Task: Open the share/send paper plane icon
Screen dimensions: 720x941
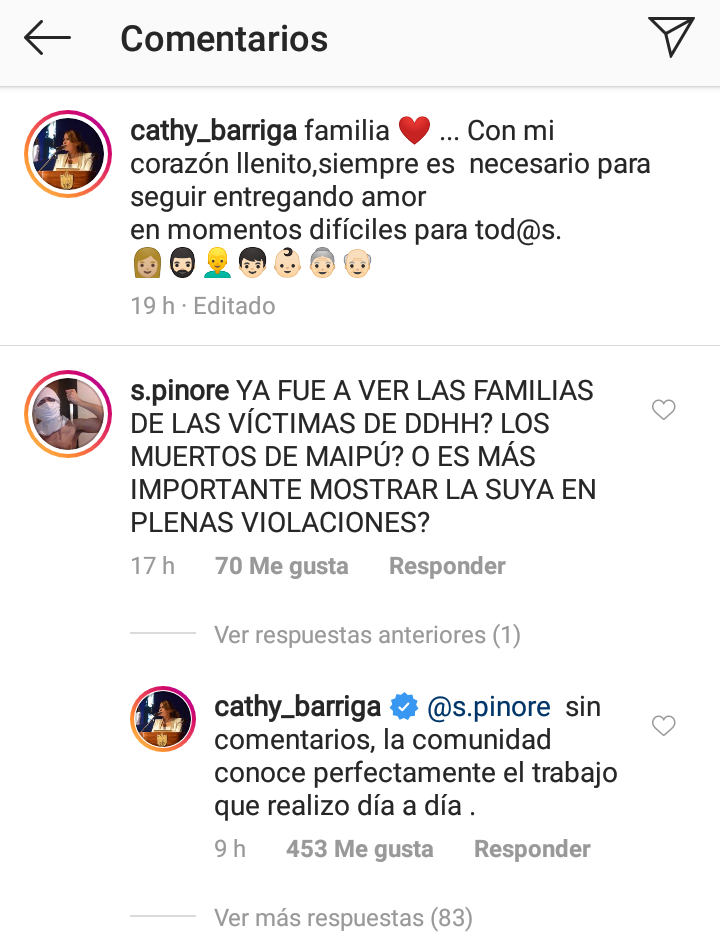Action: (671, 38)
